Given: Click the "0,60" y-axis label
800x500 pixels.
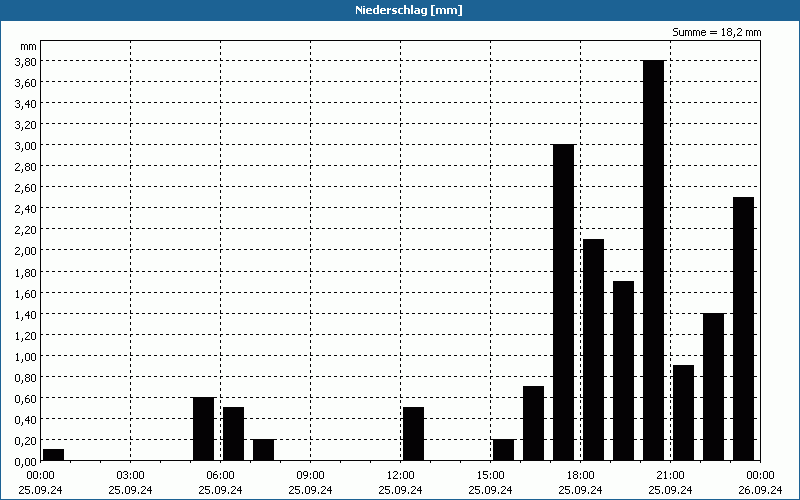Looking at the screenshot, I should point(28,398).
